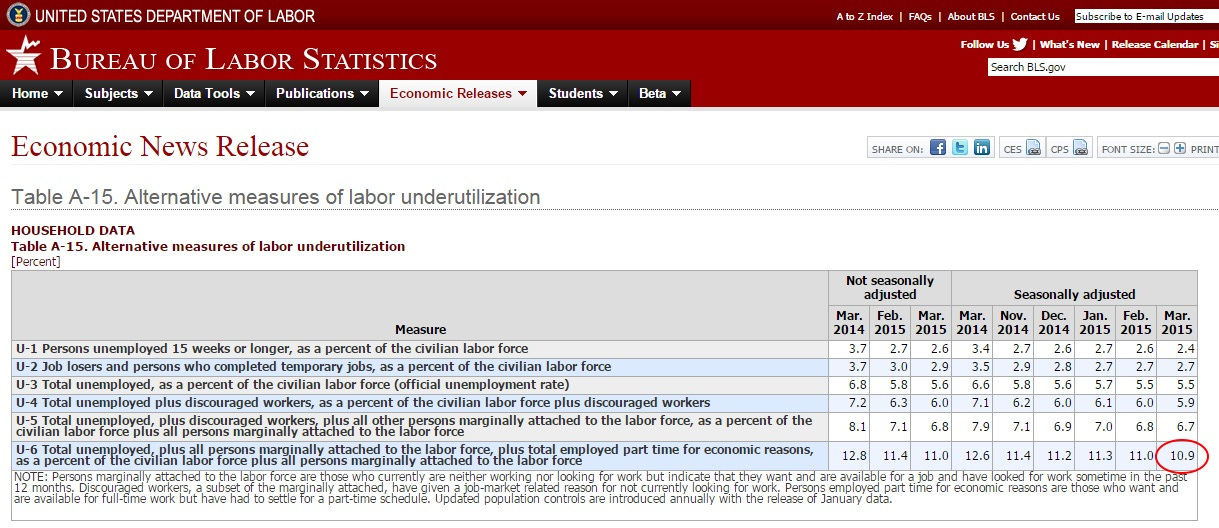
Task: Expand the Subjects menu
Action: coord(119,93)
